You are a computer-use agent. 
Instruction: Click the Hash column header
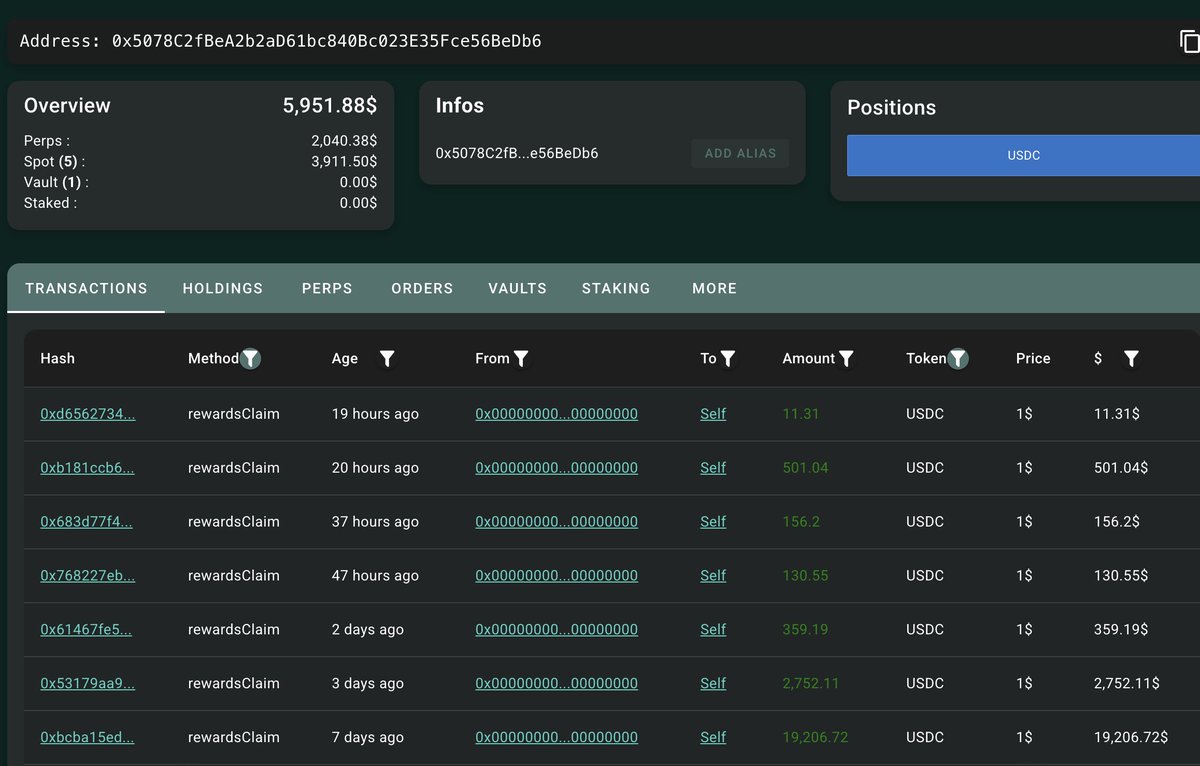57,358
